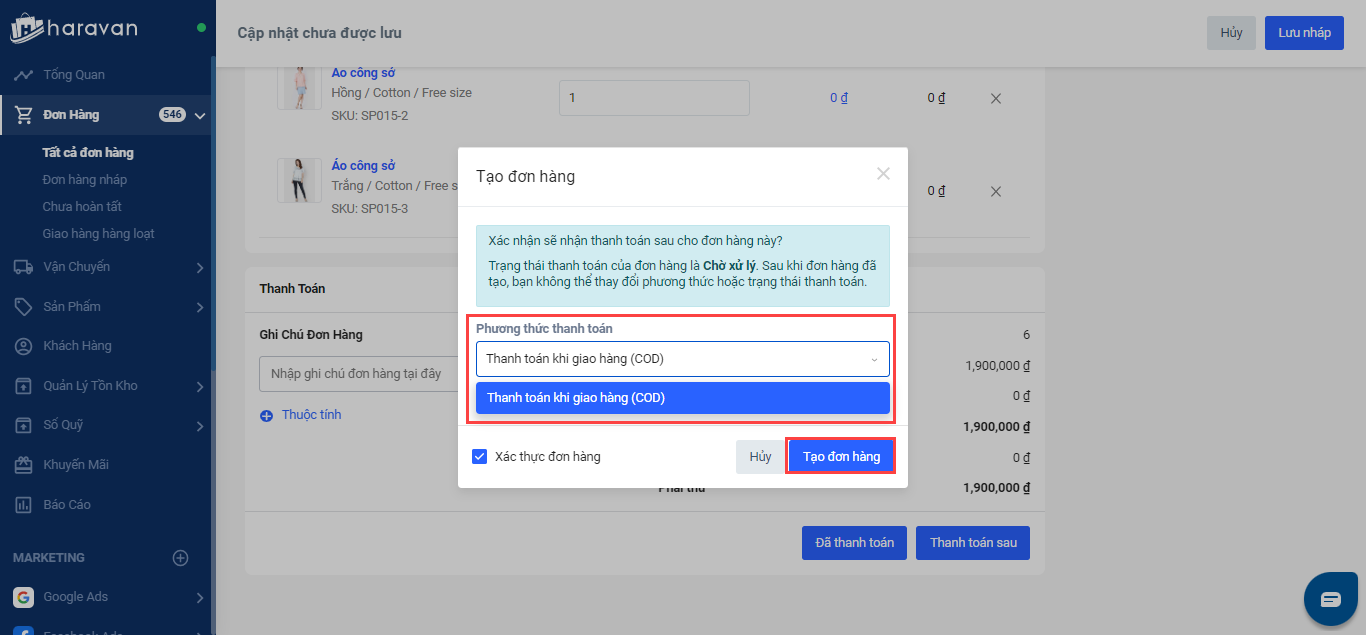Click the plus icon beside MARKETING

pos(181,558)
